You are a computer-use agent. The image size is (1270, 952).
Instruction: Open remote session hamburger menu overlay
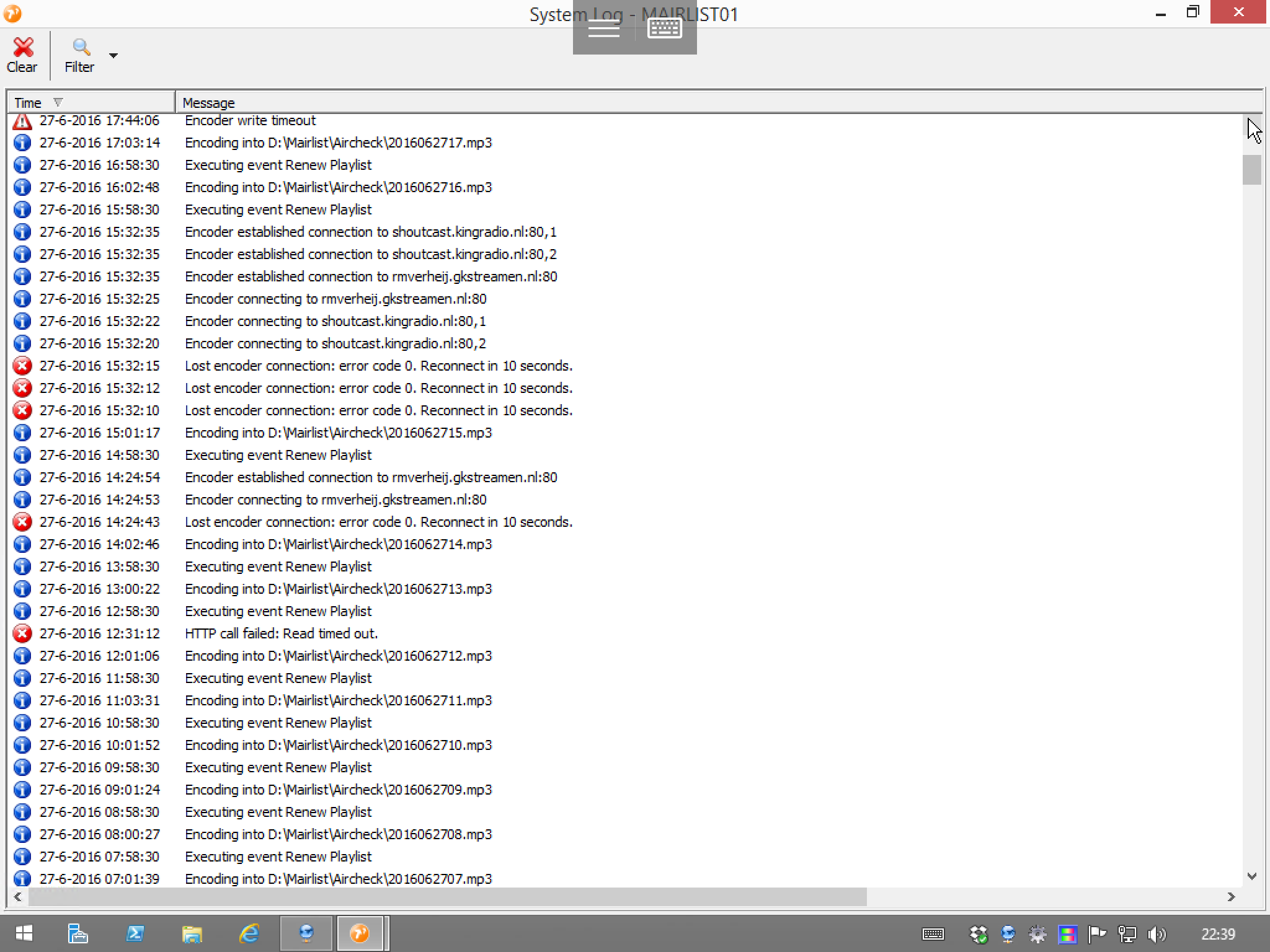(603, 29)
